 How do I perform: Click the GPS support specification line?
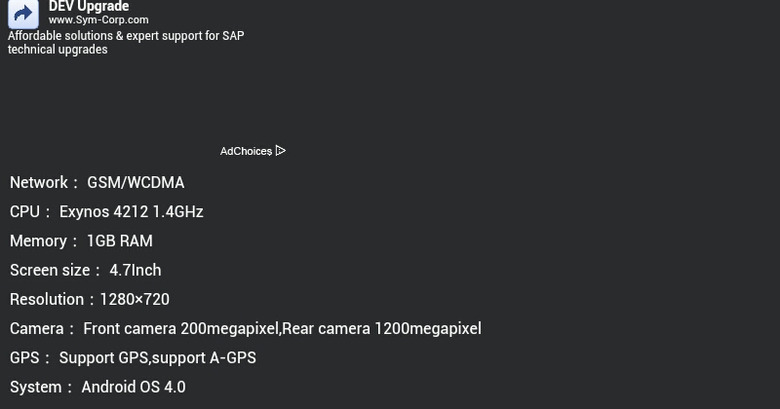coord(133,358)
